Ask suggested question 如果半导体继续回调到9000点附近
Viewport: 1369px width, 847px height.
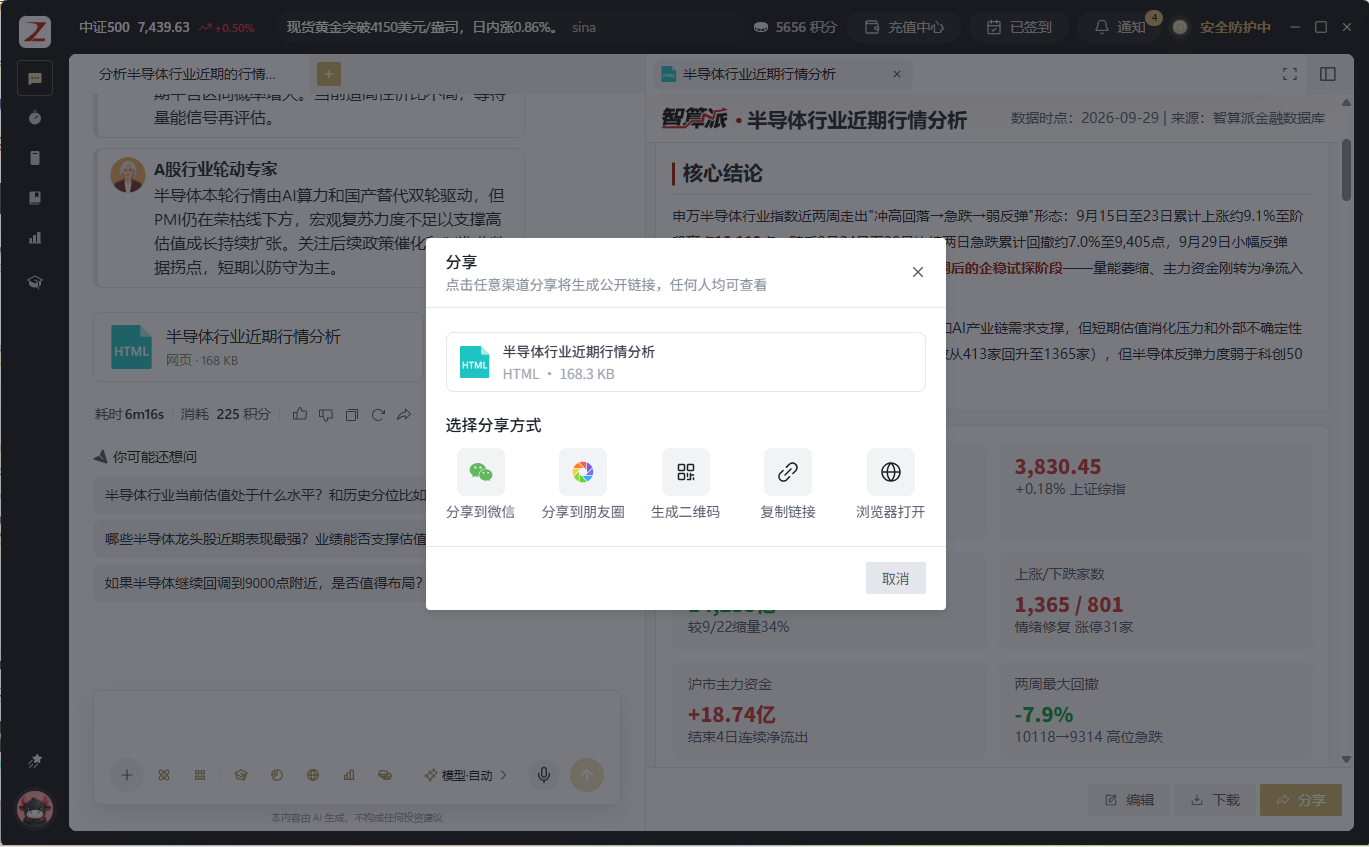click(x=264, y=583)
